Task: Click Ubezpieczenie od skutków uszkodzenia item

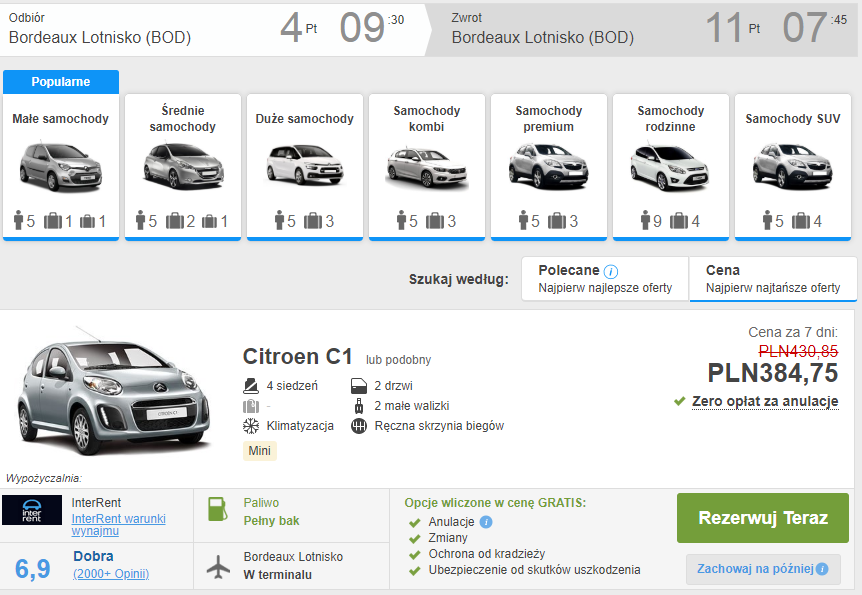Action: click(534, 570)
